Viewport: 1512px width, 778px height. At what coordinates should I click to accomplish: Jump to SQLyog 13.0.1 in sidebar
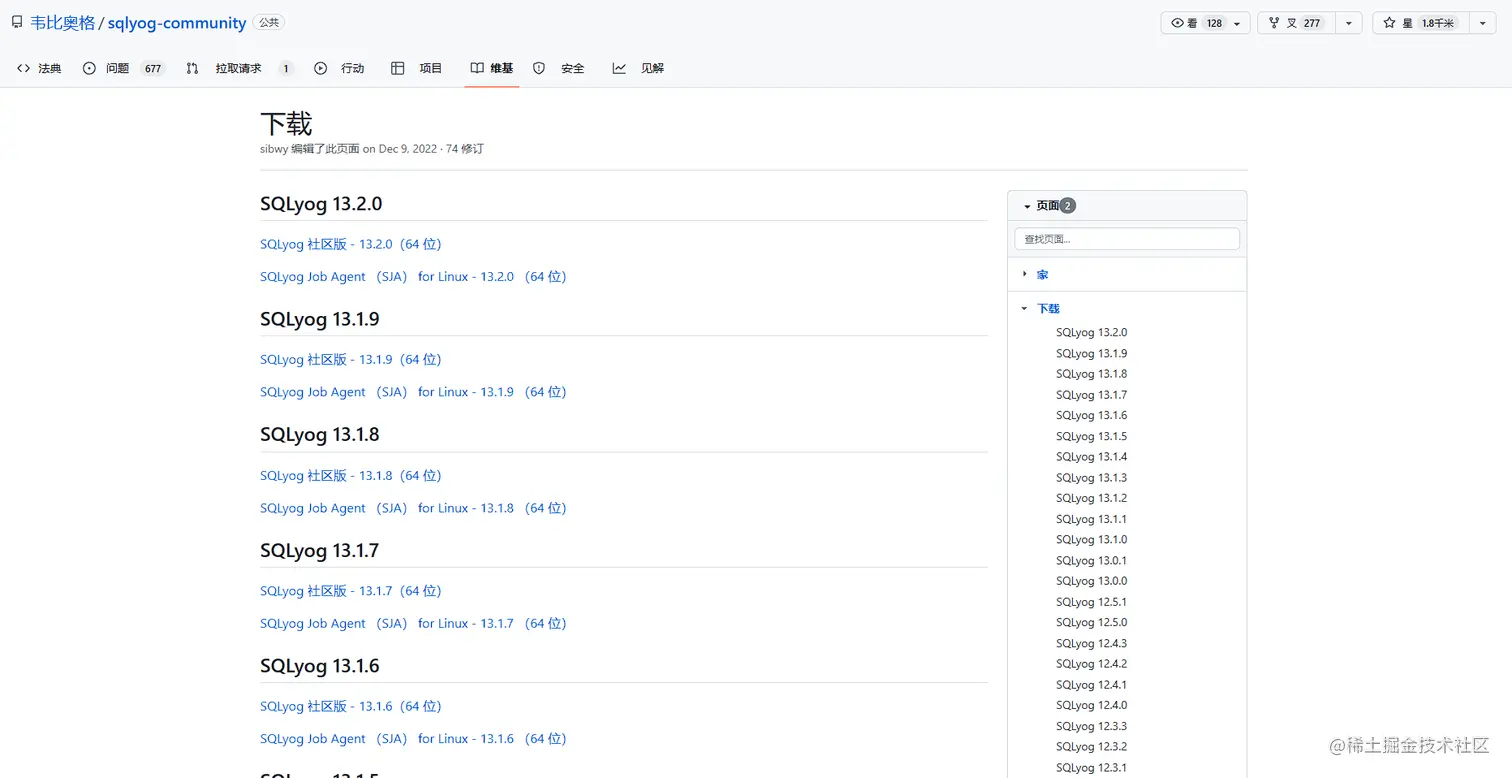tap(1091, 561)
